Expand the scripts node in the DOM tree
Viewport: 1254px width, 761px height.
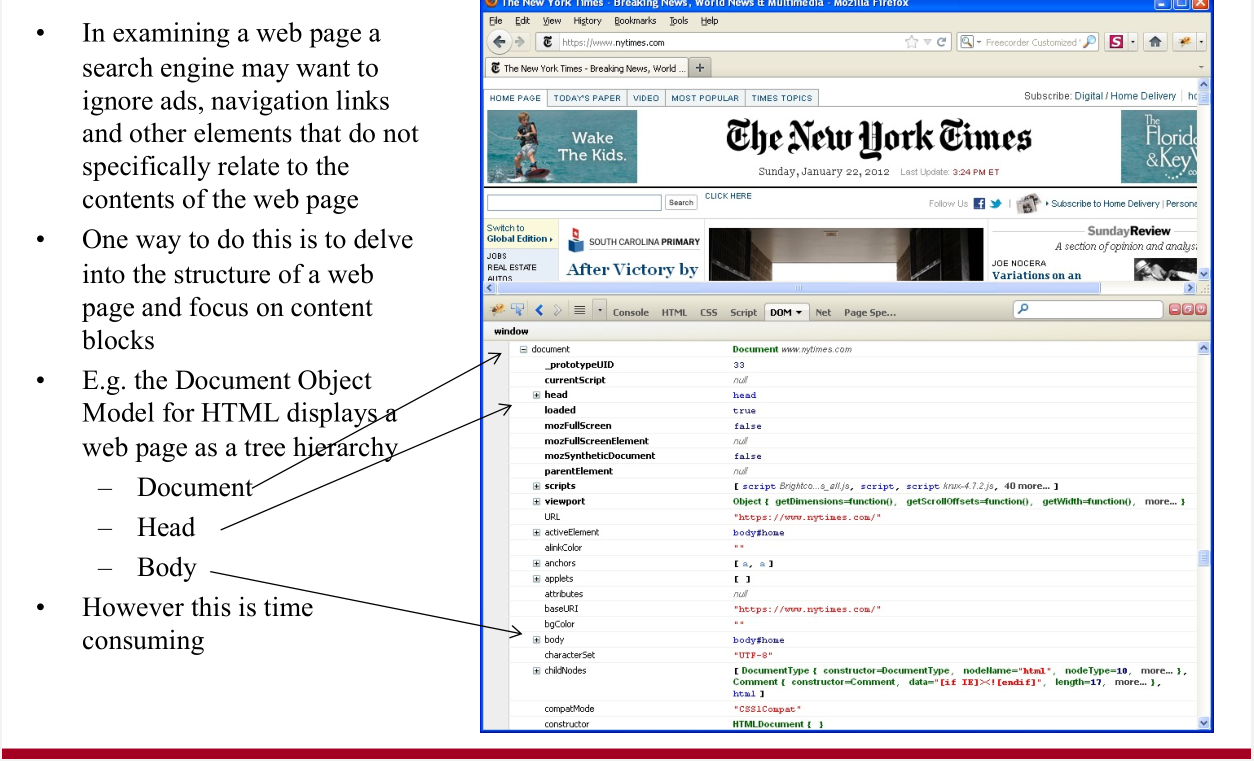(x=537, y=486)
